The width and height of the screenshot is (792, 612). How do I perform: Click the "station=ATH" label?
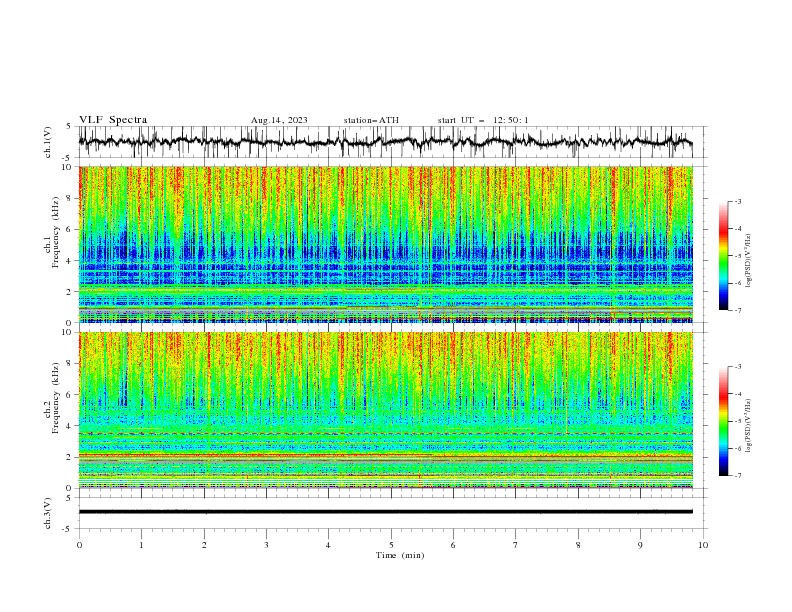pos(371,120)
